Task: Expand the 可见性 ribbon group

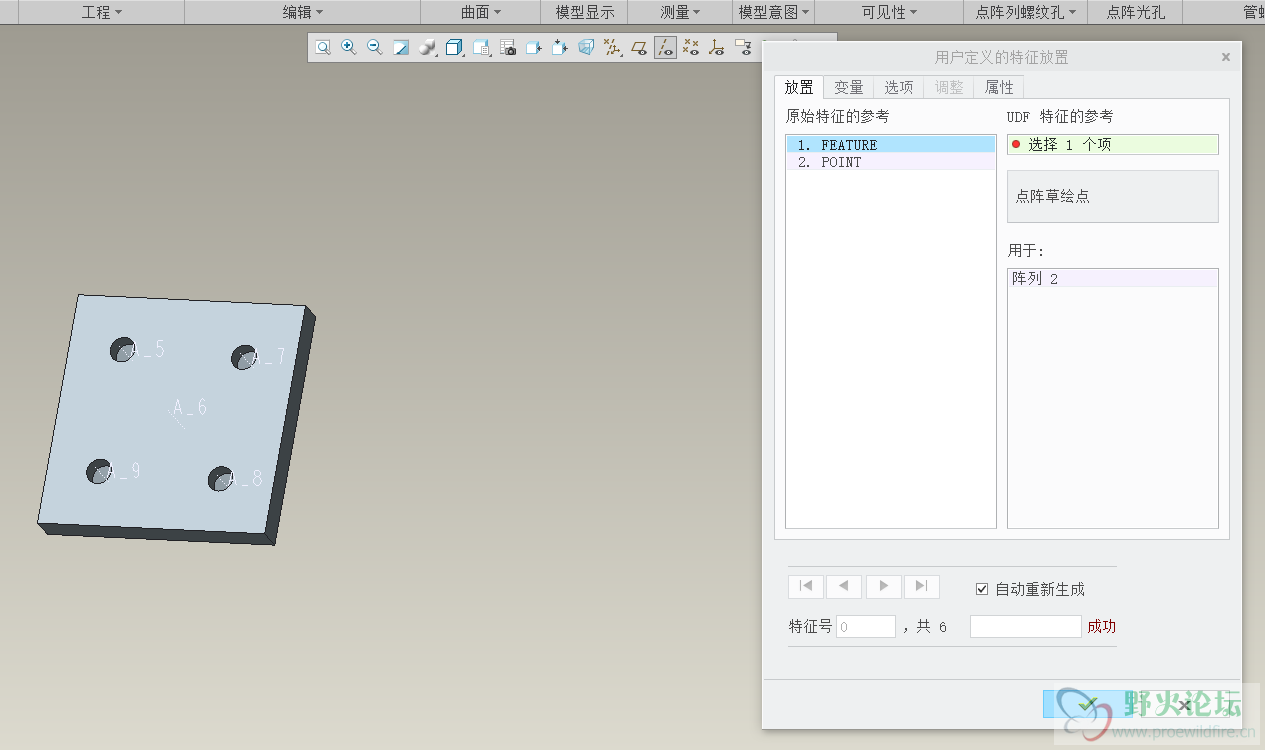Action: 890,12
